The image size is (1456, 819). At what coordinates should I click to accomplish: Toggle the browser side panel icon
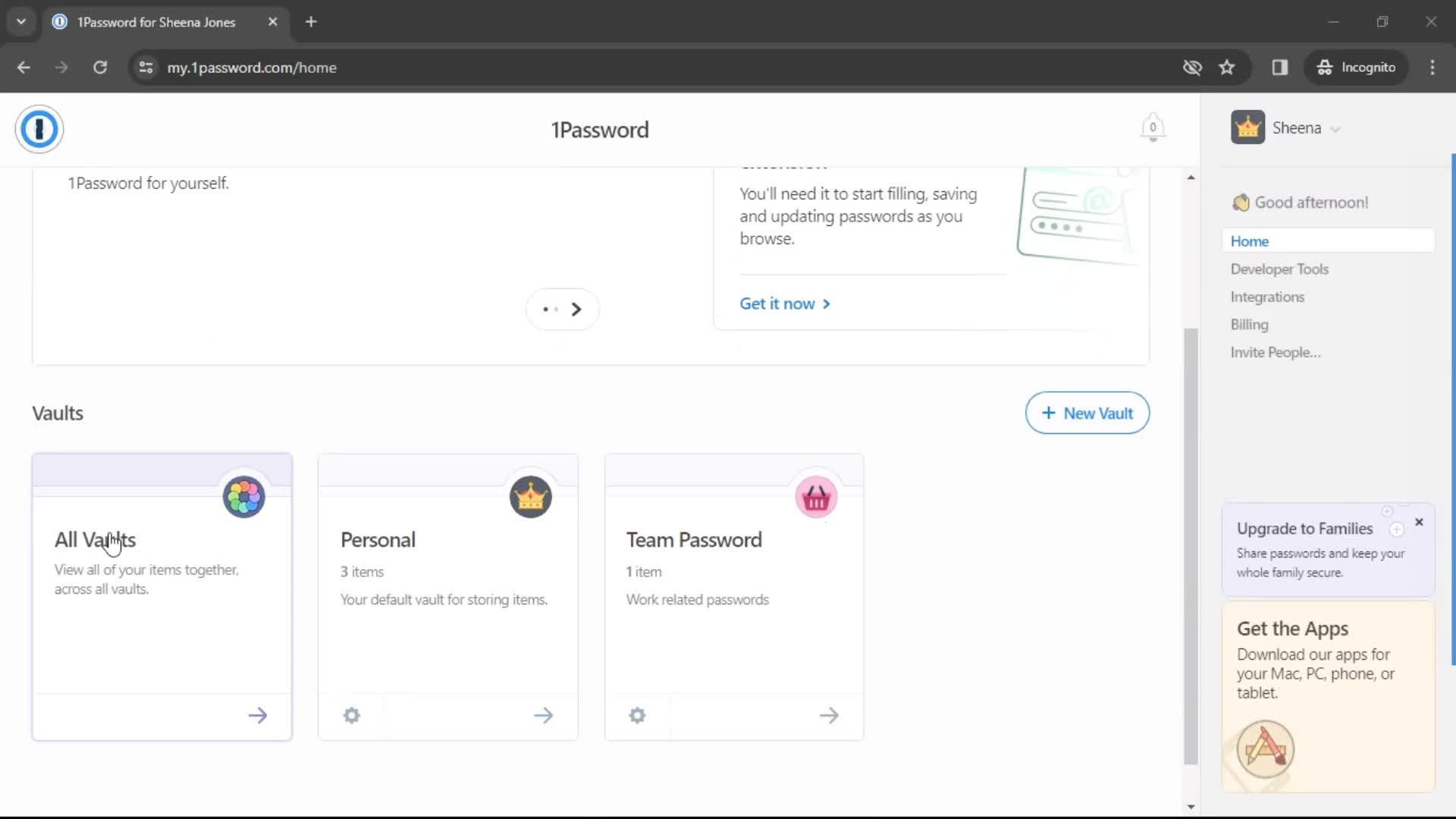click(1280, 67)
